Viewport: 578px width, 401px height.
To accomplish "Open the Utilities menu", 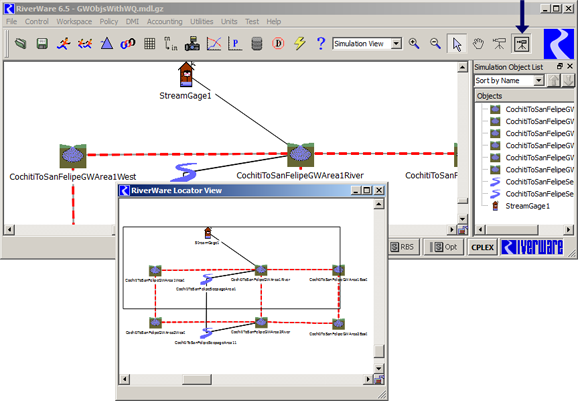I will click(202, 22).
